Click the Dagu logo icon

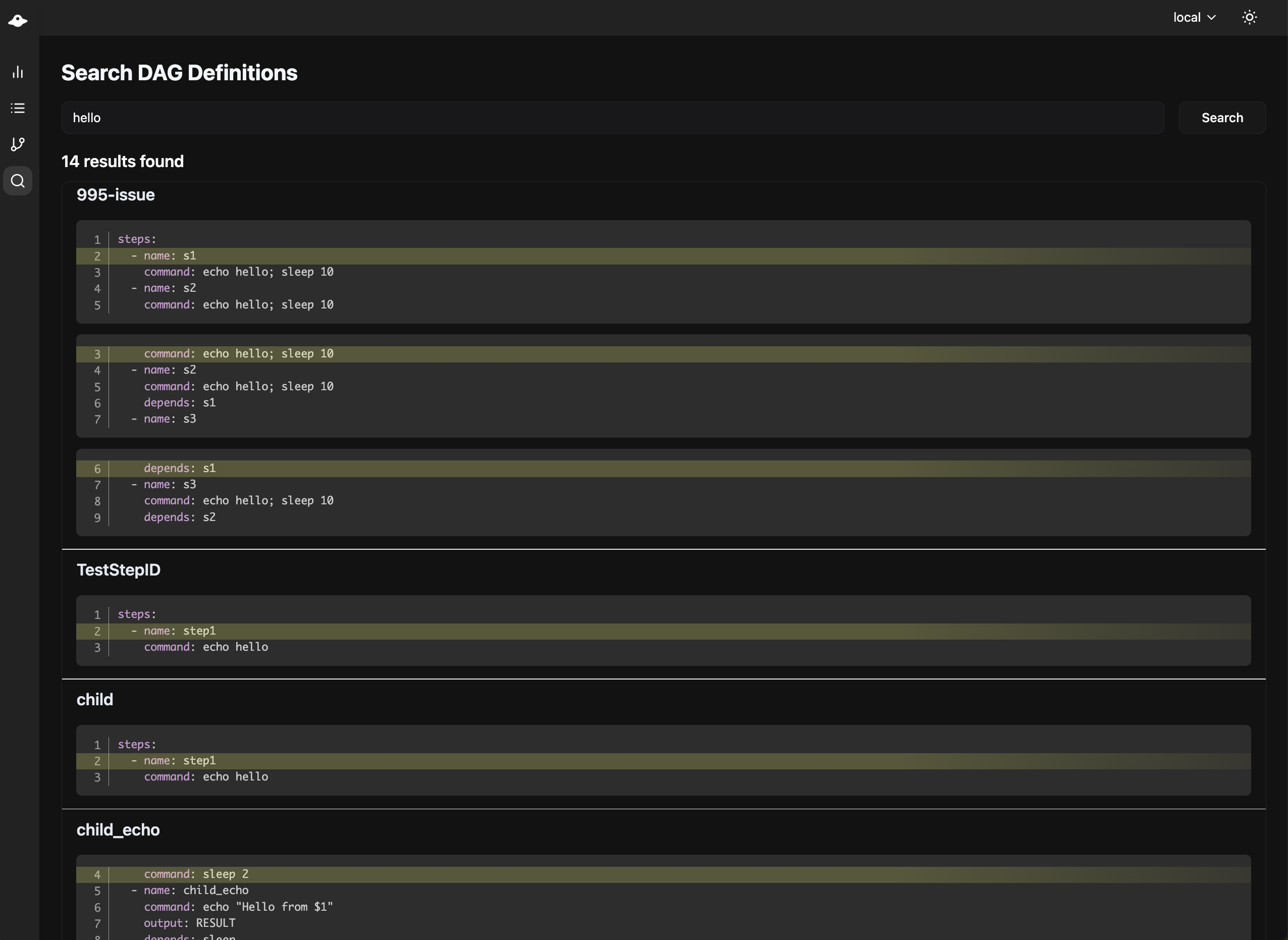coord(18,21)
